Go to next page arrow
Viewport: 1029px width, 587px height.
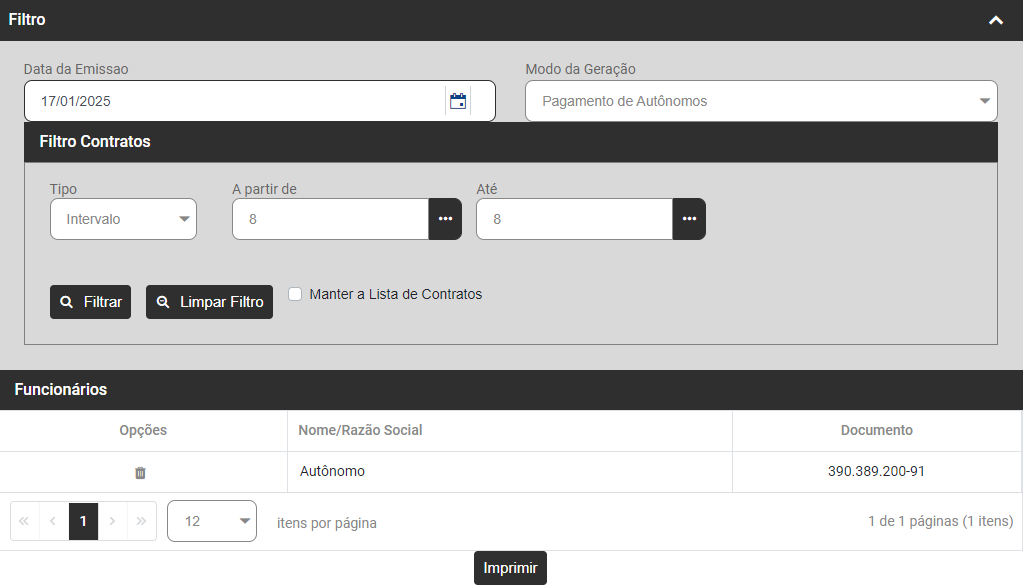[113, 521]
